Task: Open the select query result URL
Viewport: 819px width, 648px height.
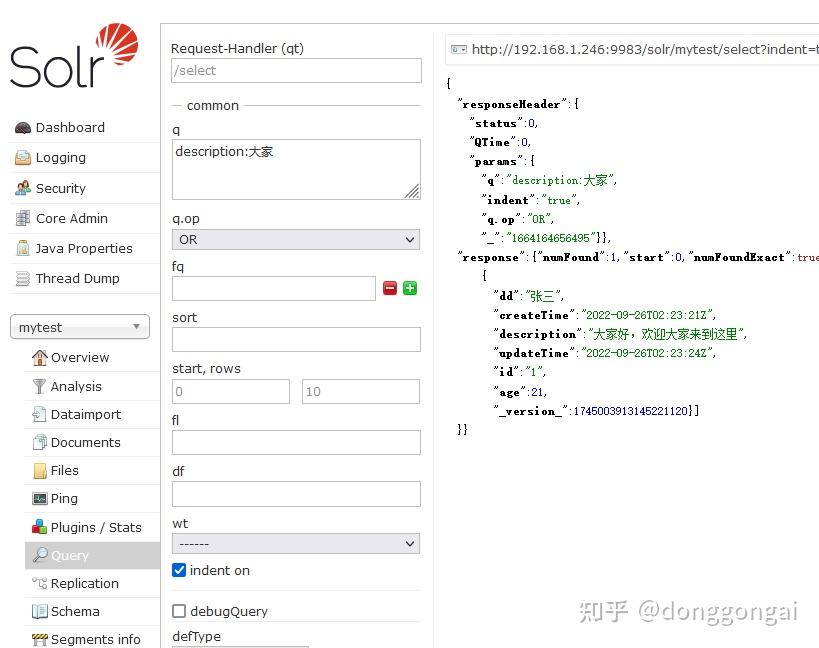Action: [x=620, y=46]
